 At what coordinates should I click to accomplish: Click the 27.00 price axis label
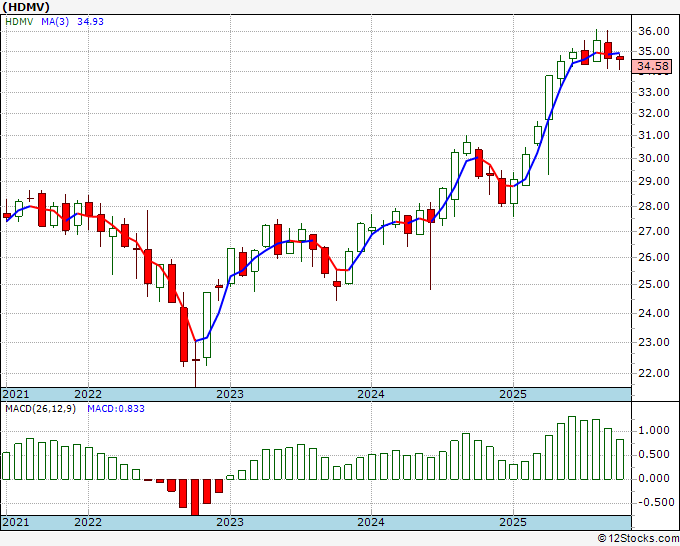(654, 232)
